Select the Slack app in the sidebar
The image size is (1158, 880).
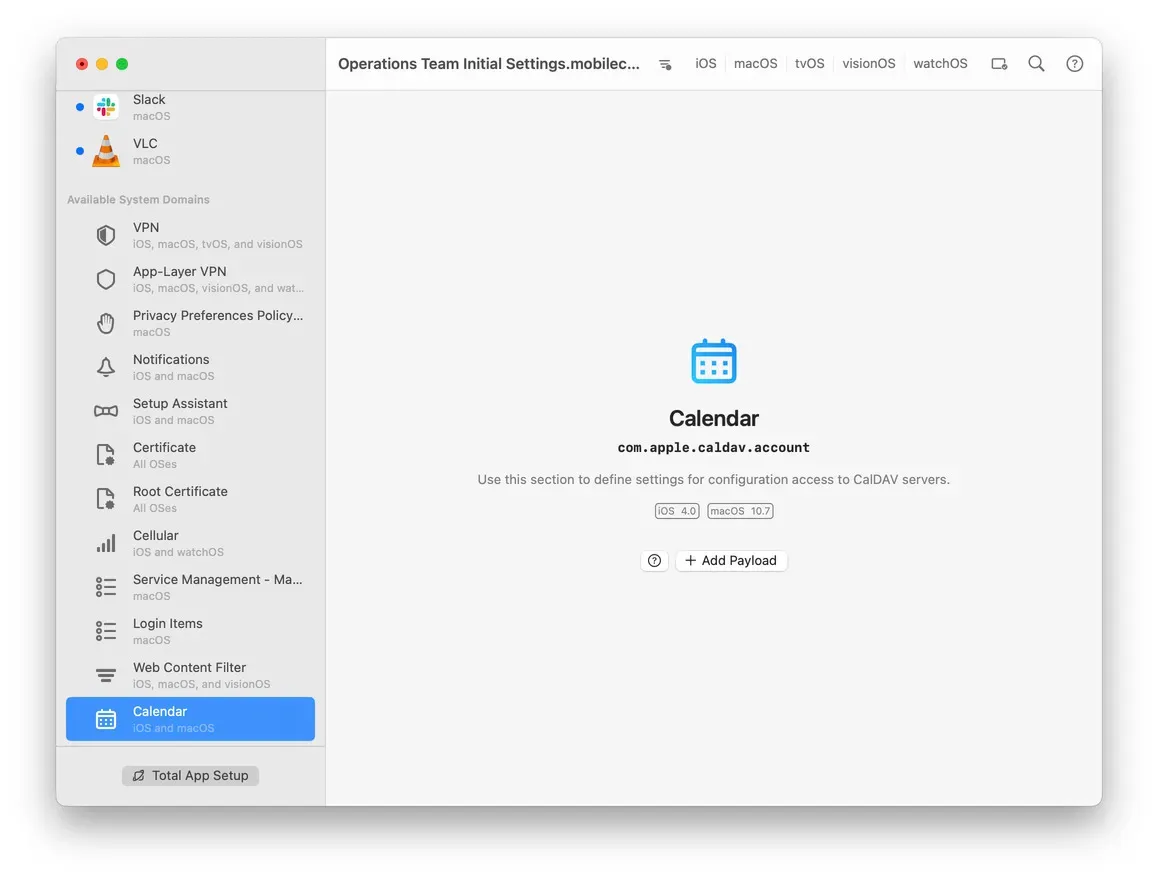[x=149, y=106]
